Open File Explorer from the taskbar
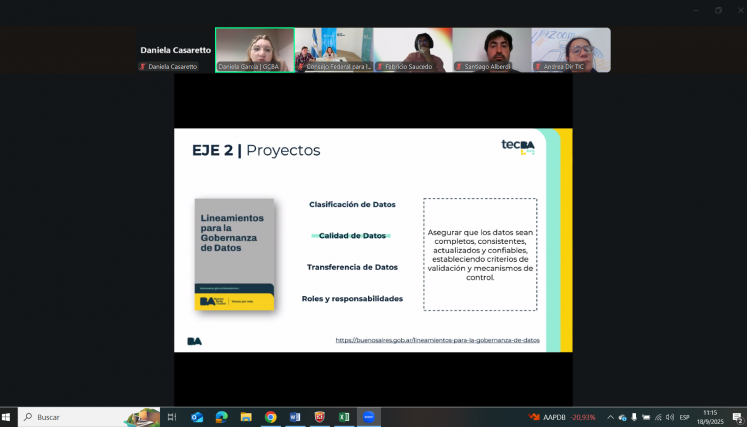This screenshot has height=427, width=747. click(246, 417)
